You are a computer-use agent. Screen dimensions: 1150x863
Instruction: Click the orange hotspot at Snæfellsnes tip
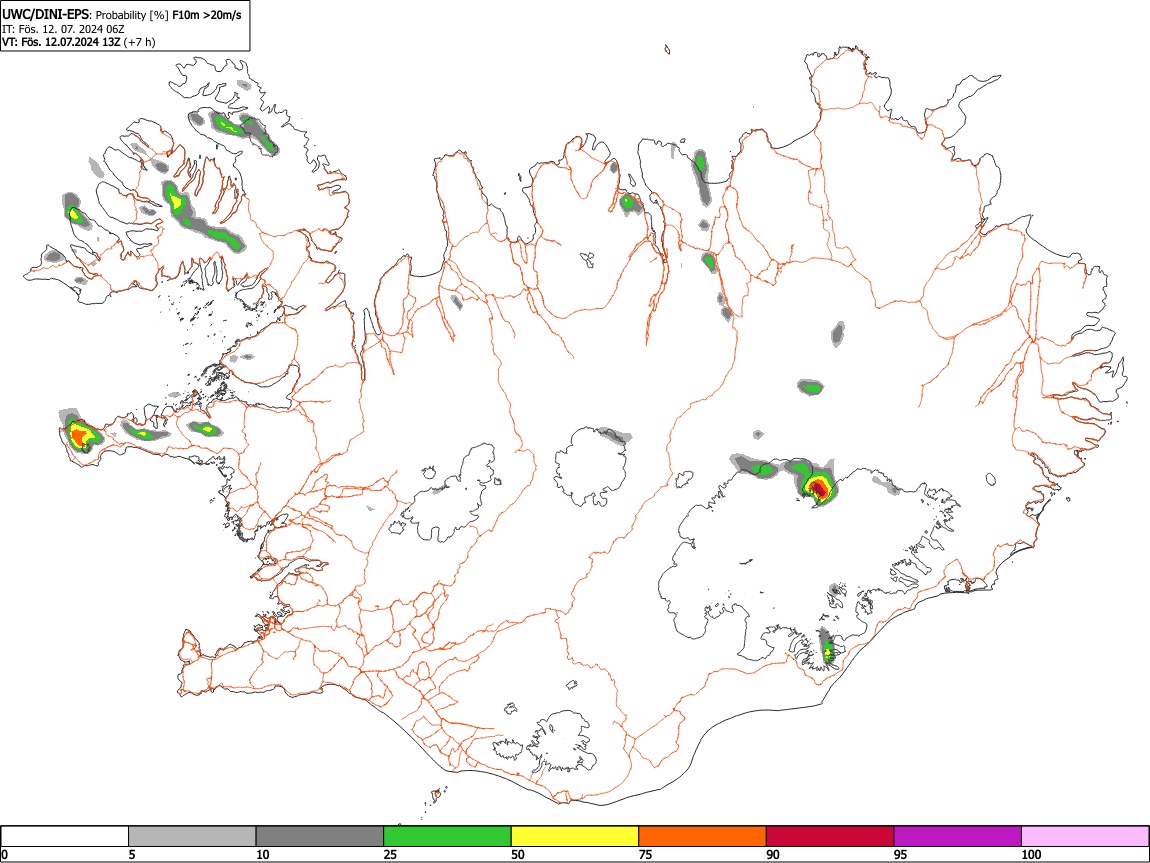tap(80, 436)
